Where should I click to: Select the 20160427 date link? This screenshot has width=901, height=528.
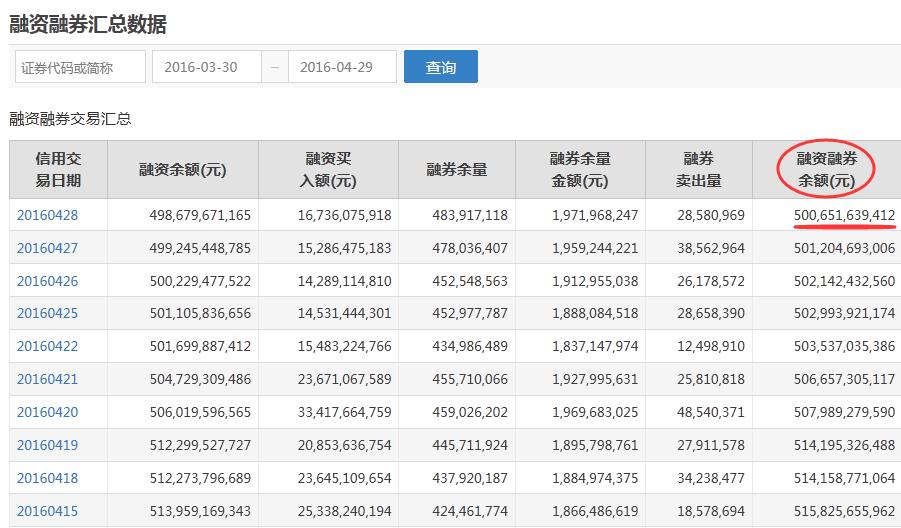[47, 248]
